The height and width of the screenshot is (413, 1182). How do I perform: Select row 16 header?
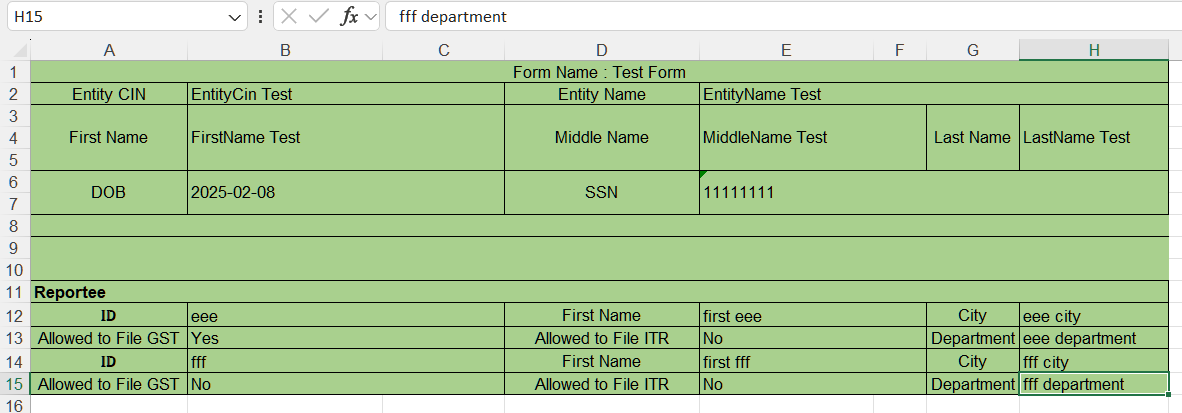[x=14, y=404]
